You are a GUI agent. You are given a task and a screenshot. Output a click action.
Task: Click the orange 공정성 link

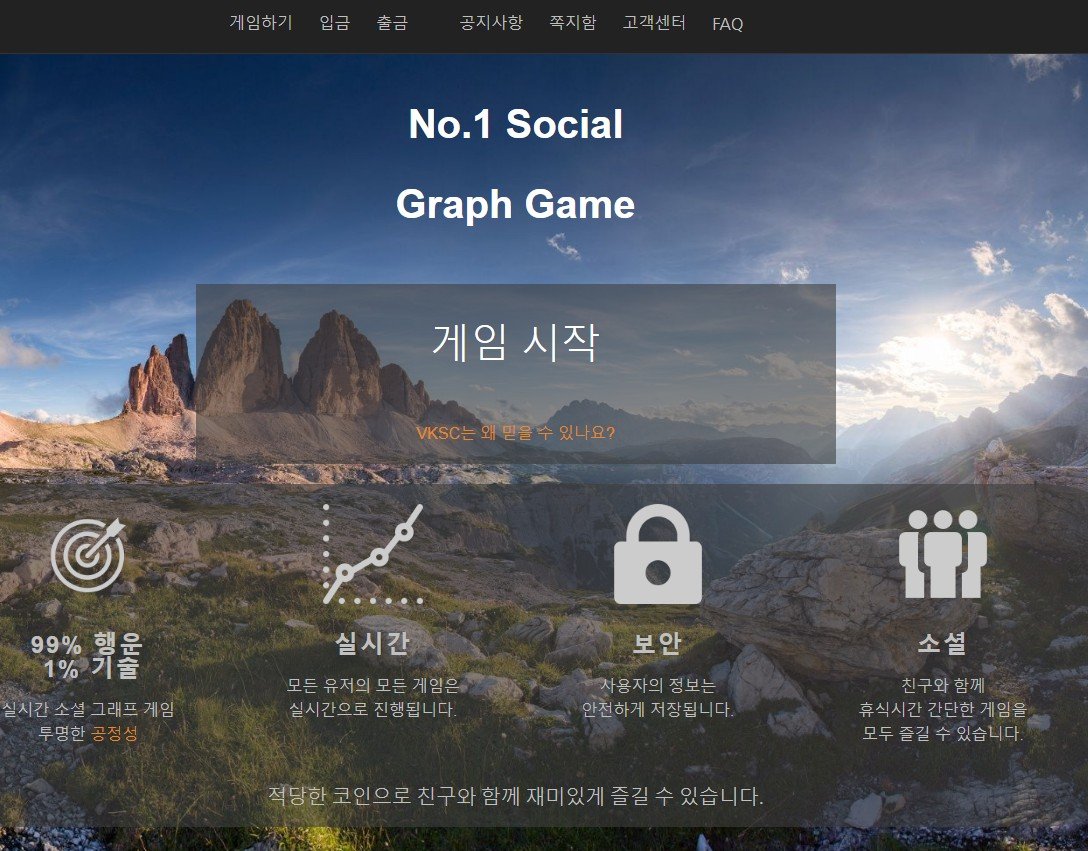coord(114,734)
